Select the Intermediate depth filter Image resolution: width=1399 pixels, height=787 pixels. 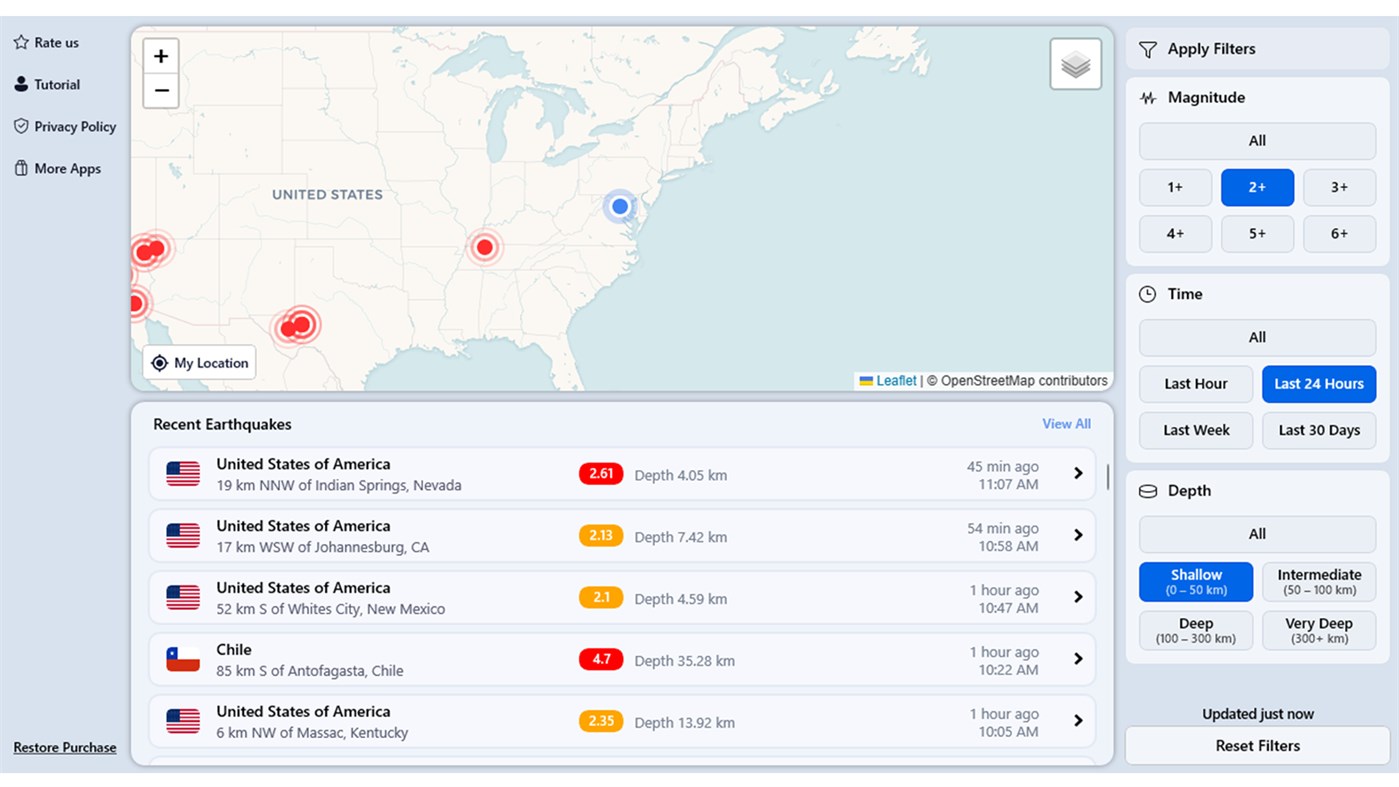(1319, 582)
